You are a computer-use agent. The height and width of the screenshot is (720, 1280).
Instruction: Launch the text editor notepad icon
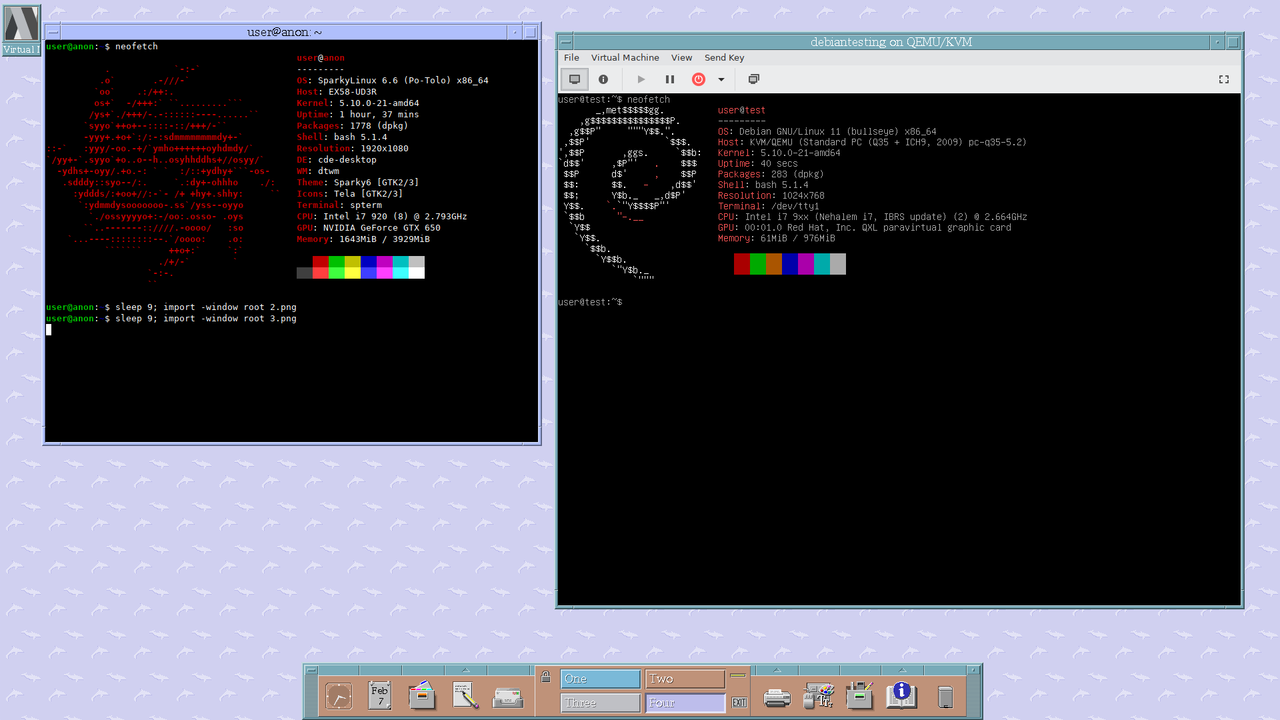[x=464, y=695]
